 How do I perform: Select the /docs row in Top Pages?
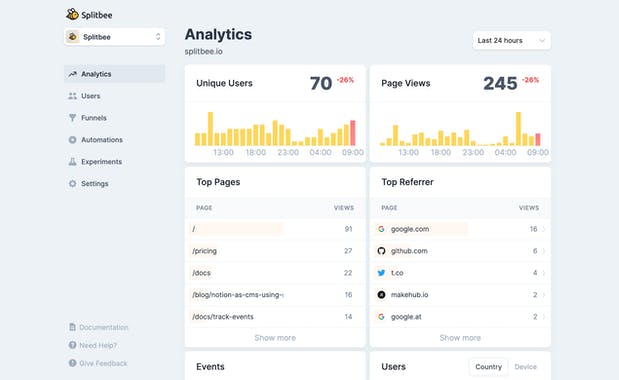tap(275, 273)
